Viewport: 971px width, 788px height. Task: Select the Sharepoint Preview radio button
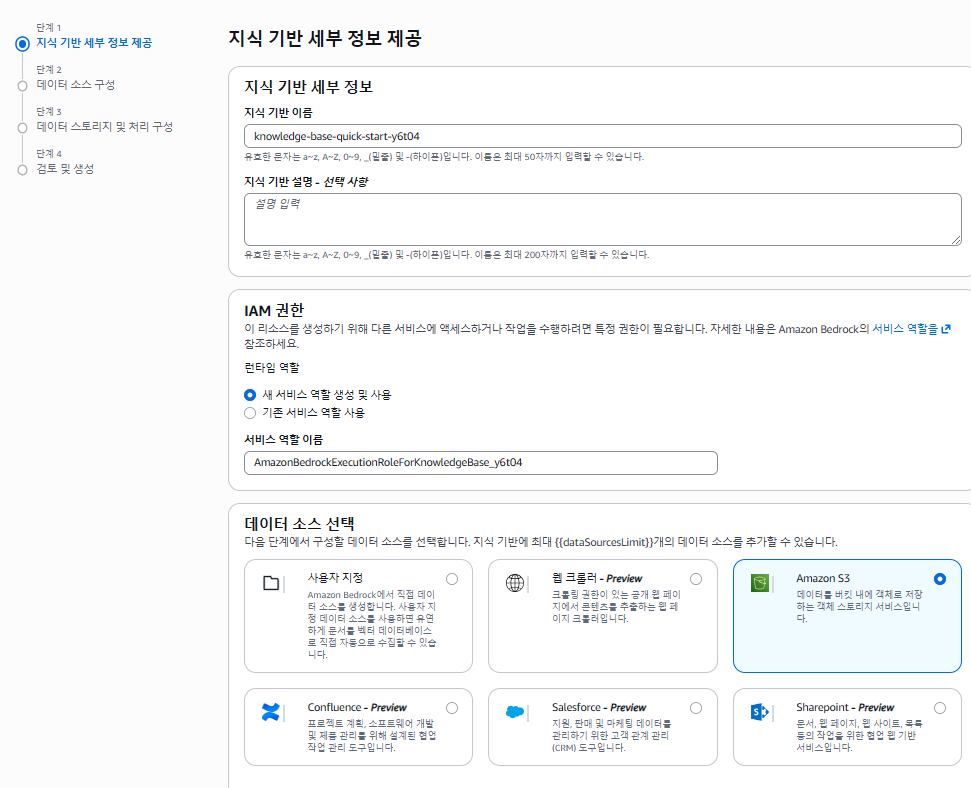click(x=940, y=707)
